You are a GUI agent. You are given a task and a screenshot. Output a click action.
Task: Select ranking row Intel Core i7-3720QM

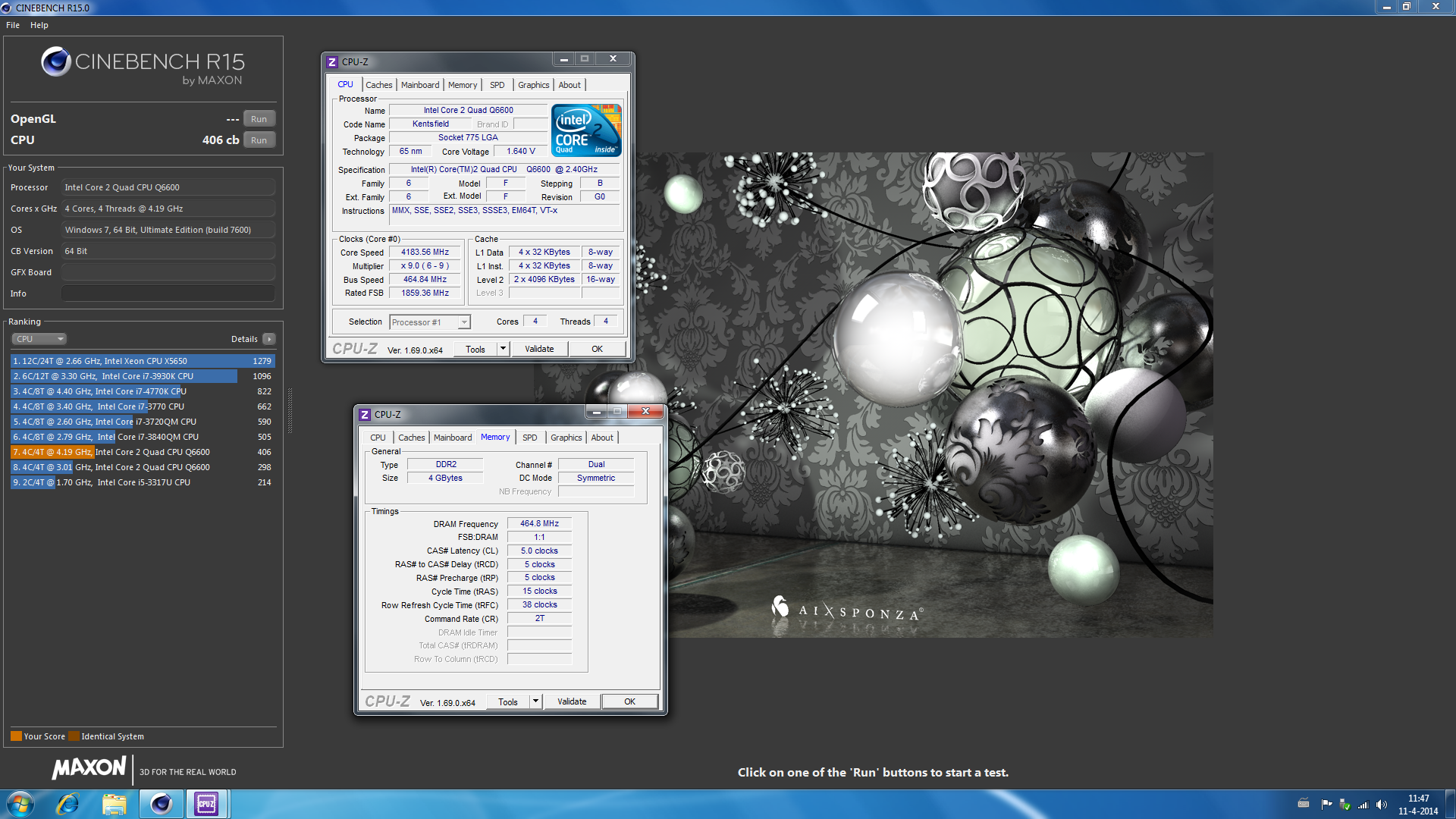click(143, 422)
